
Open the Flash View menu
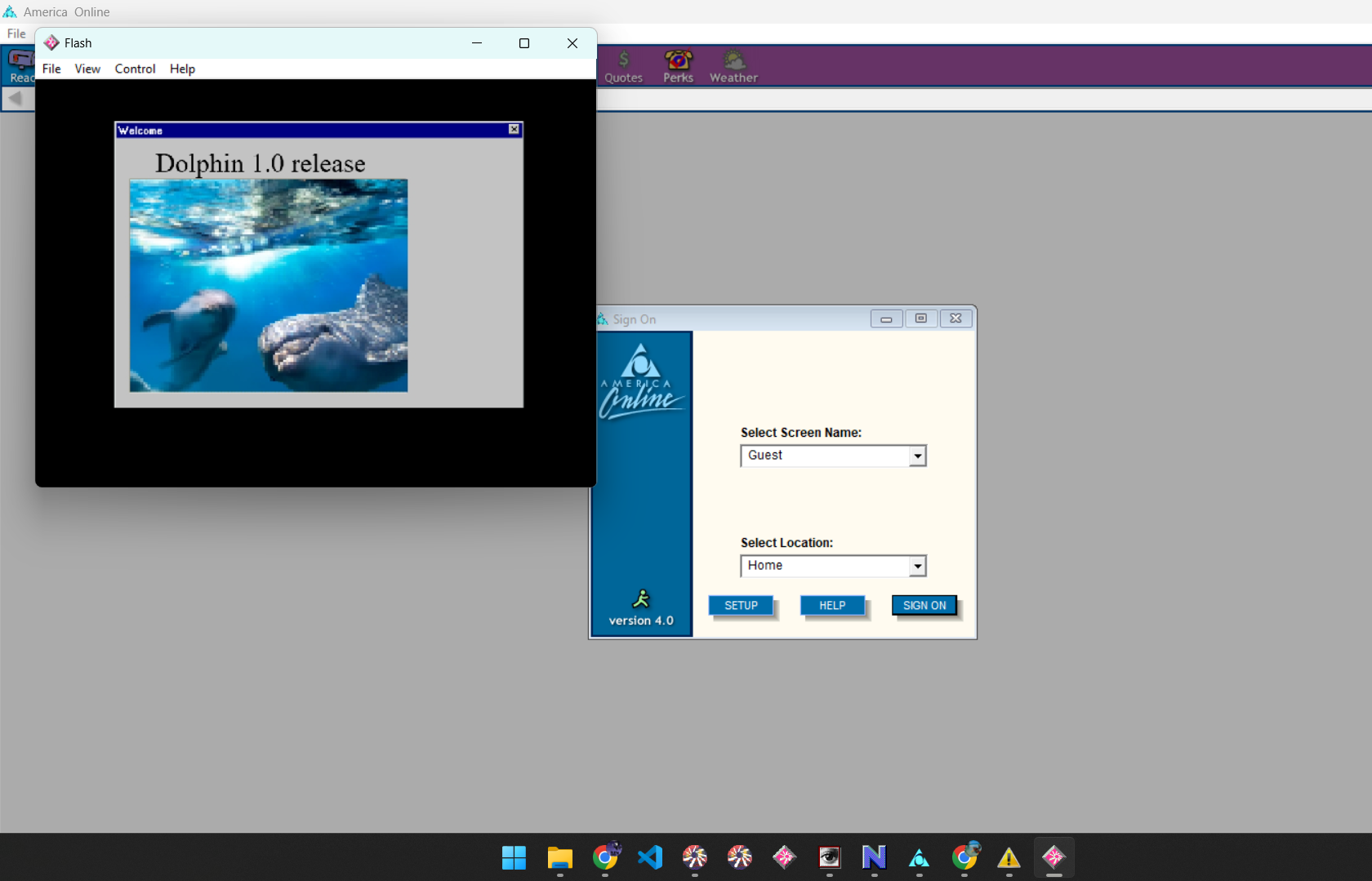pos(87,69)
